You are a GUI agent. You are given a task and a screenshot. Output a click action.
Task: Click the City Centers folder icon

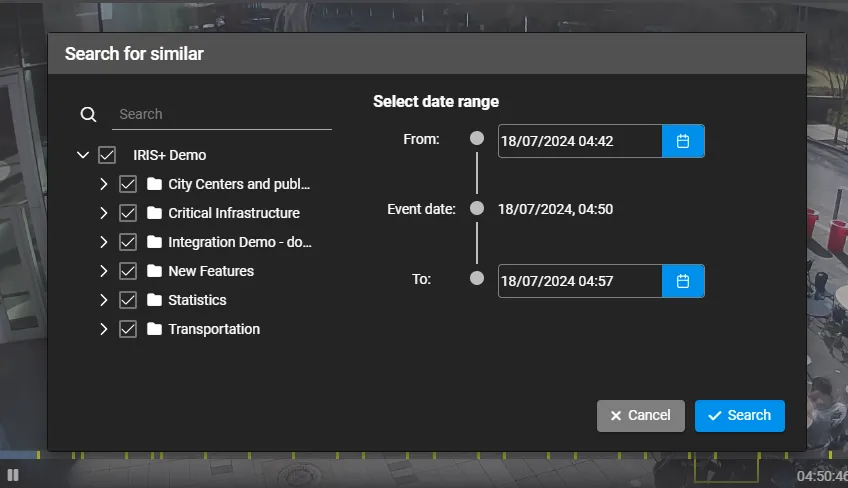(x=154, y=184)
